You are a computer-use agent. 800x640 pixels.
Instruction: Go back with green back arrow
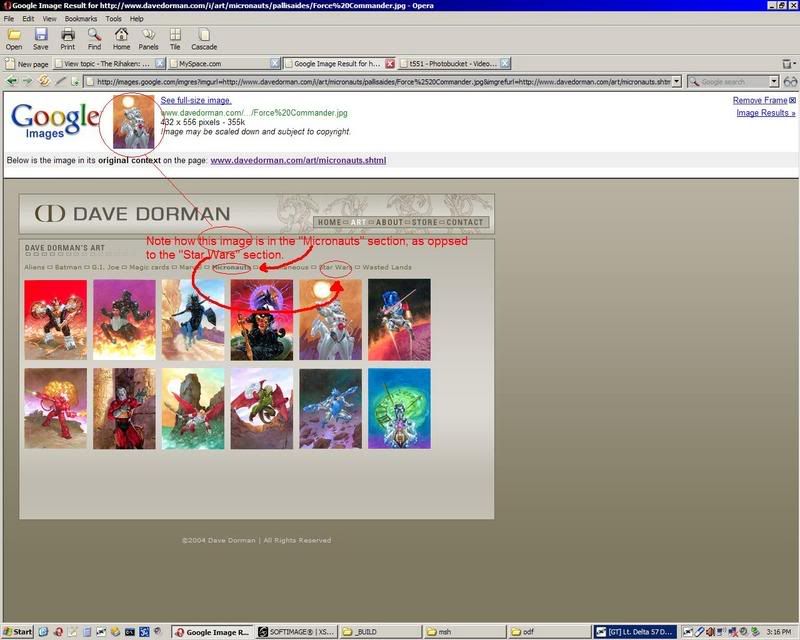coord(11,81)
